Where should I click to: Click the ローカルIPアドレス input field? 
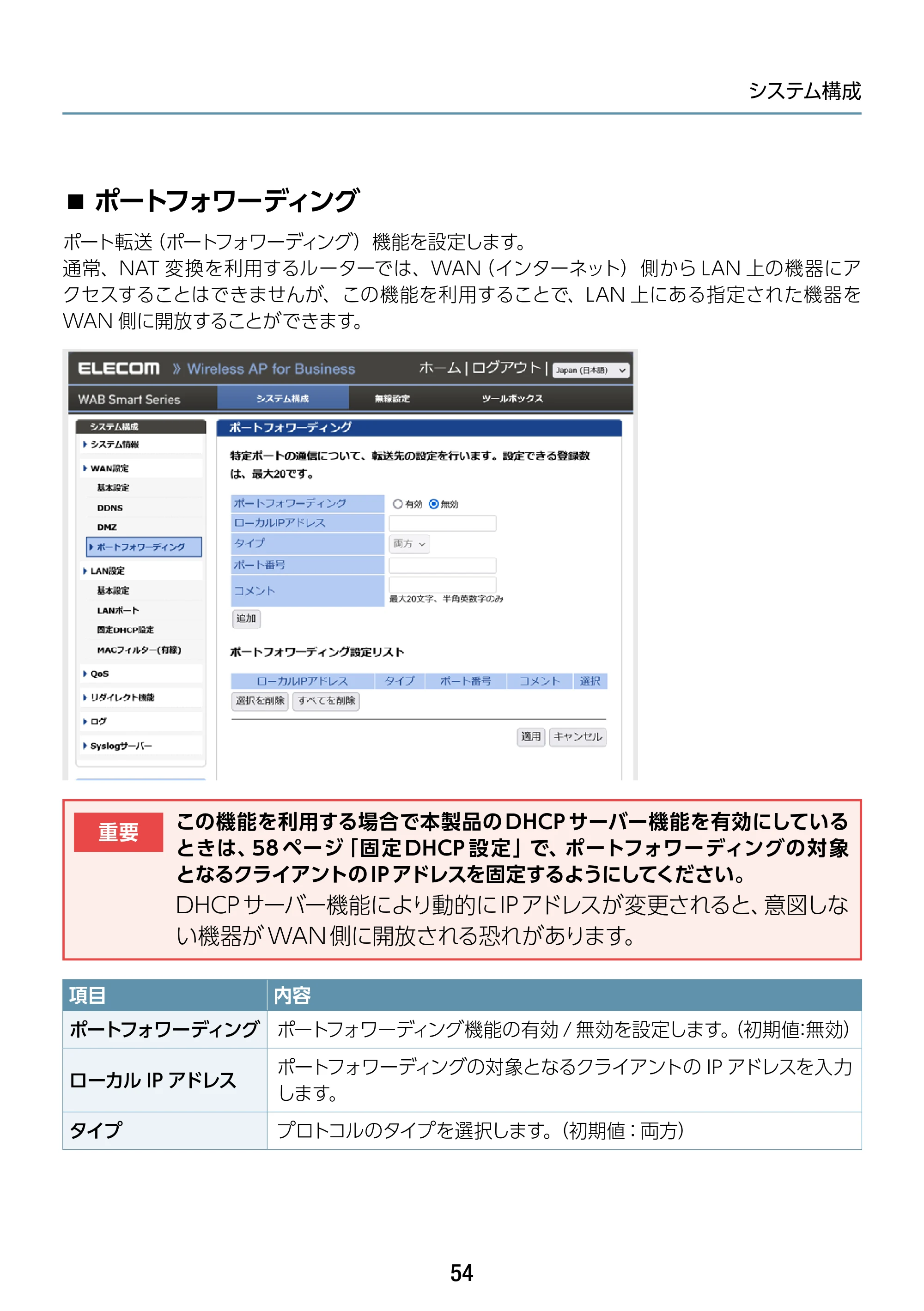(443, 523)
